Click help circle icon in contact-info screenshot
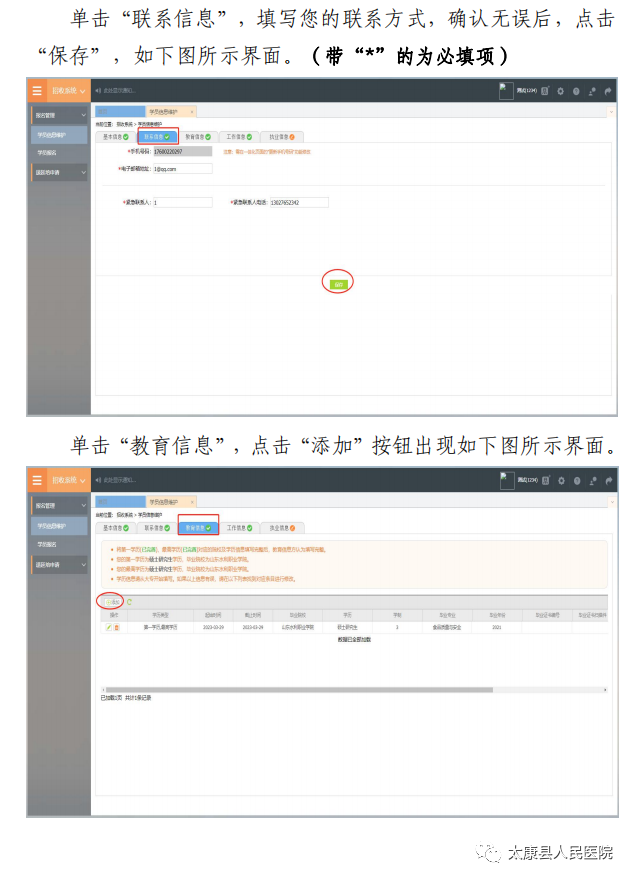 click(576, 91)
